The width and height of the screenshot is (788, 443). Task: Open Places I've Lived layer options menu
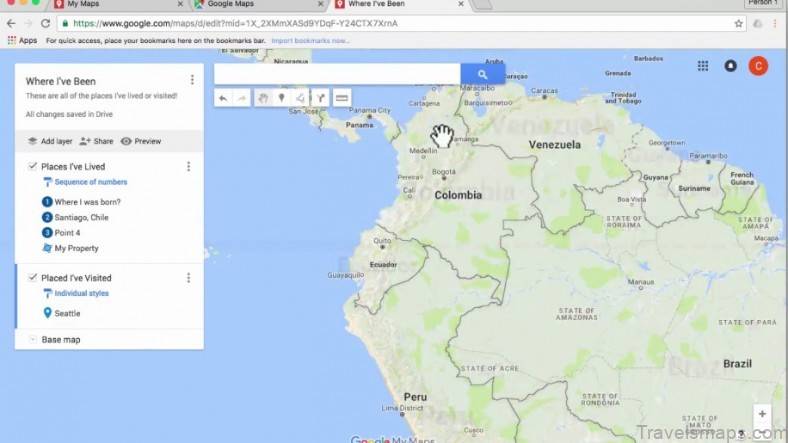click(188, 166)
